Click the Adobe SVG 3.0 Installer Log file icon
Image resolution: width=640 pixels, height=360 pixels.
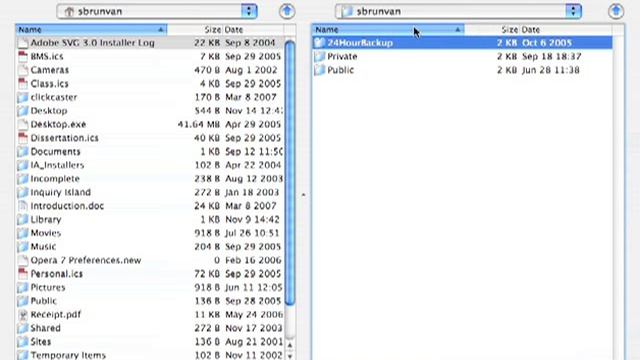[23, 43]
